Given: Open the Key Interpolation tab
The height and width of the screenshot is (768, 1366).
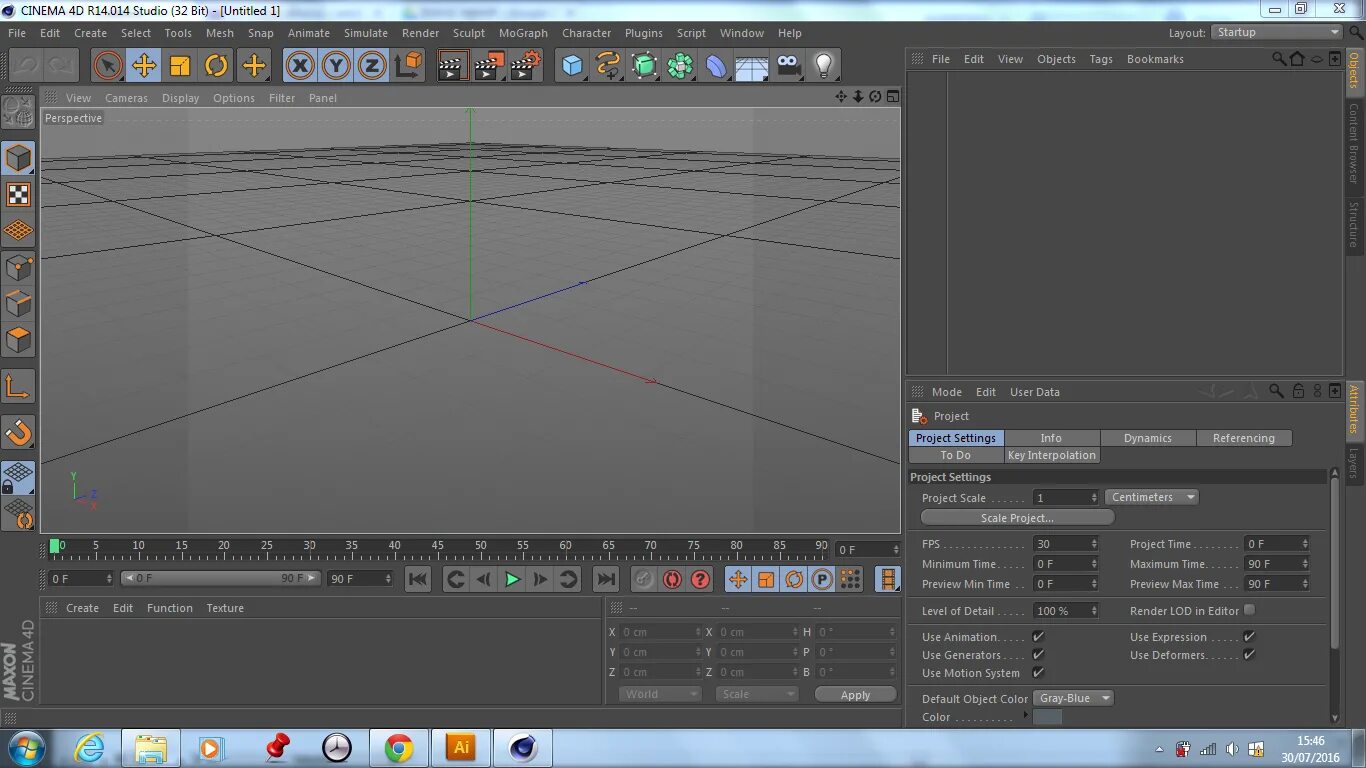Looking at the screenshot, I should [1052, 455].
